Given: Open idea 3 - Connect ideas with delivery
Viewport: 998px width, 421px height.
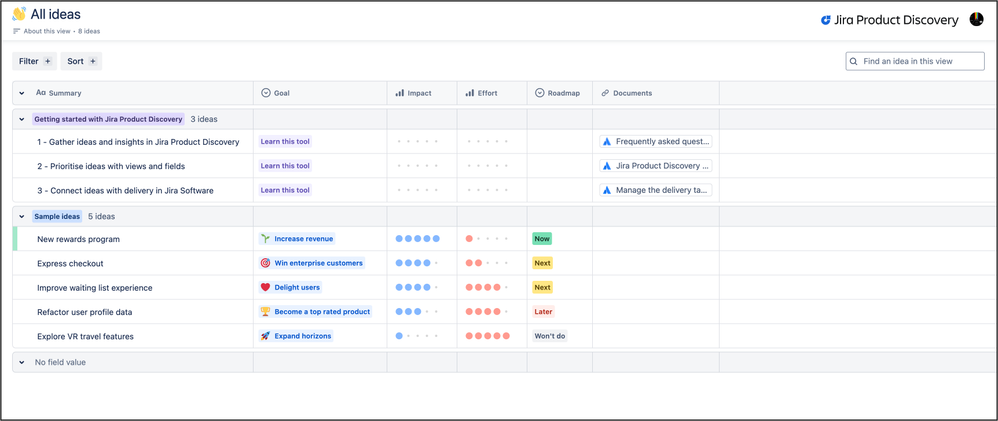Looking at the screenshot, I should (x=125, y=190).
